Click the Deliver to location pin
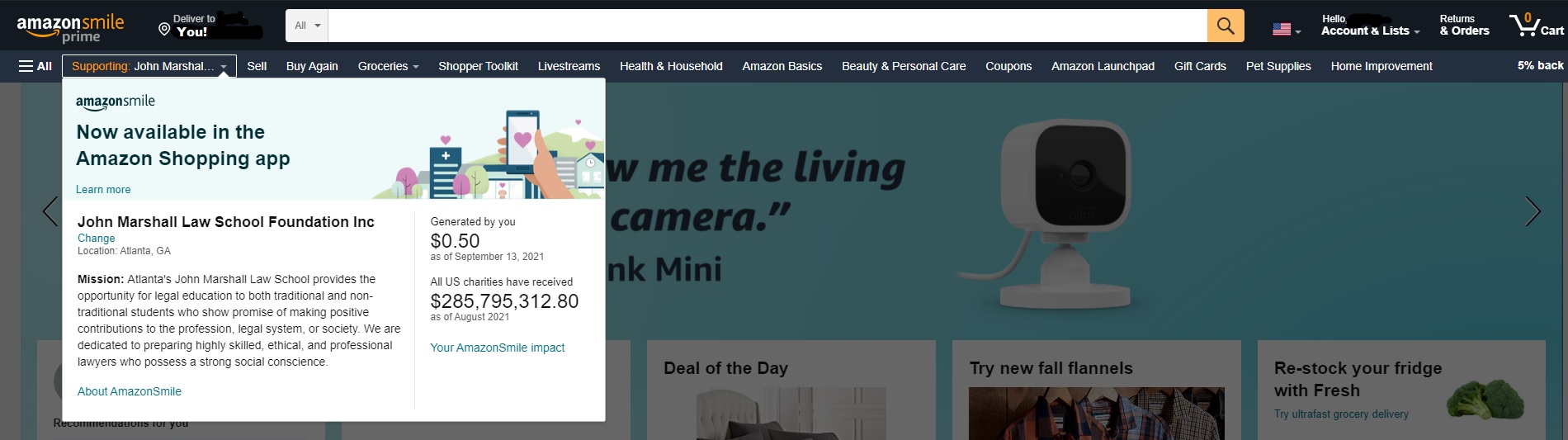Viewport: 1568px width, 440px height. click(164, 29)
